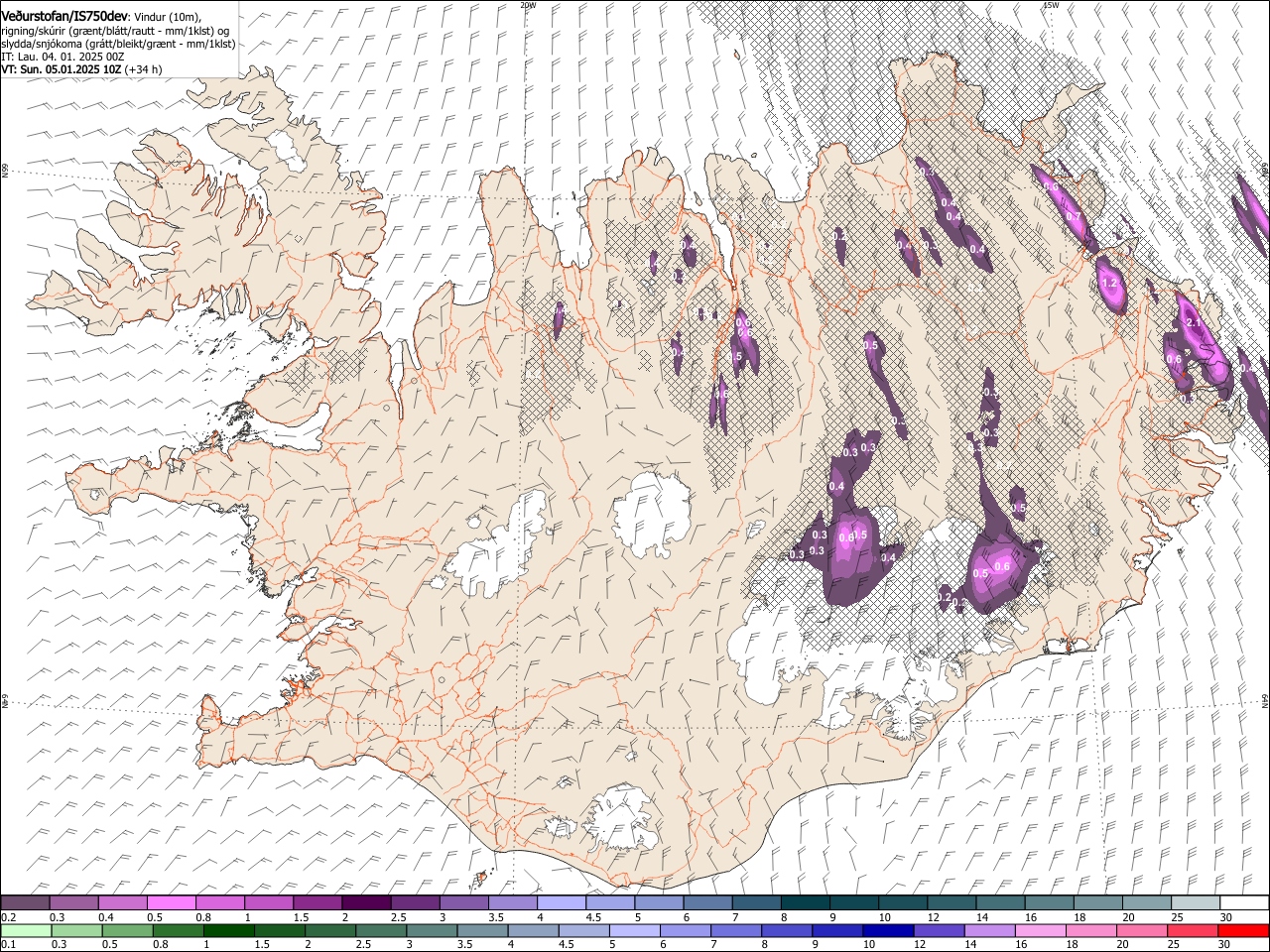The height and width of the screenshot is (952, 1270).
Task: Click the '0.1' label of the bottom legend row
Action: [7, 944]
